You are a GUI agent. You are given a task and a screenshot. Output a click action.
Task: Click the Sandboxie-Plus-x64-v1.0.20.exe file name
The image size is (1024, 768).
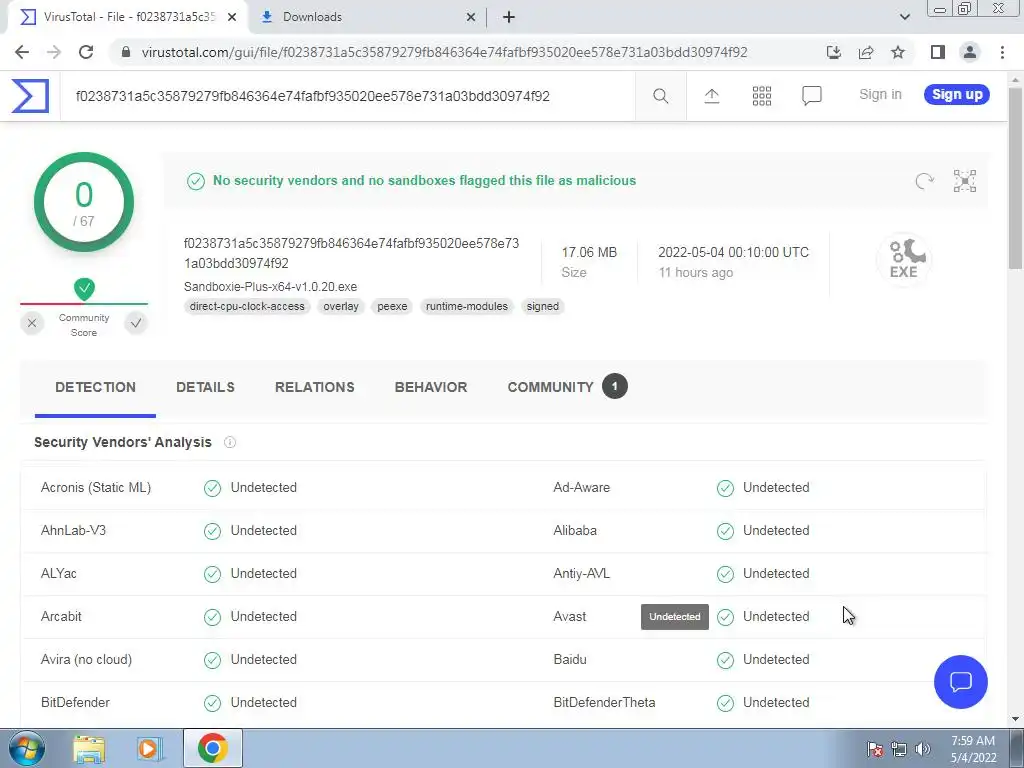(x=270, y=287)
